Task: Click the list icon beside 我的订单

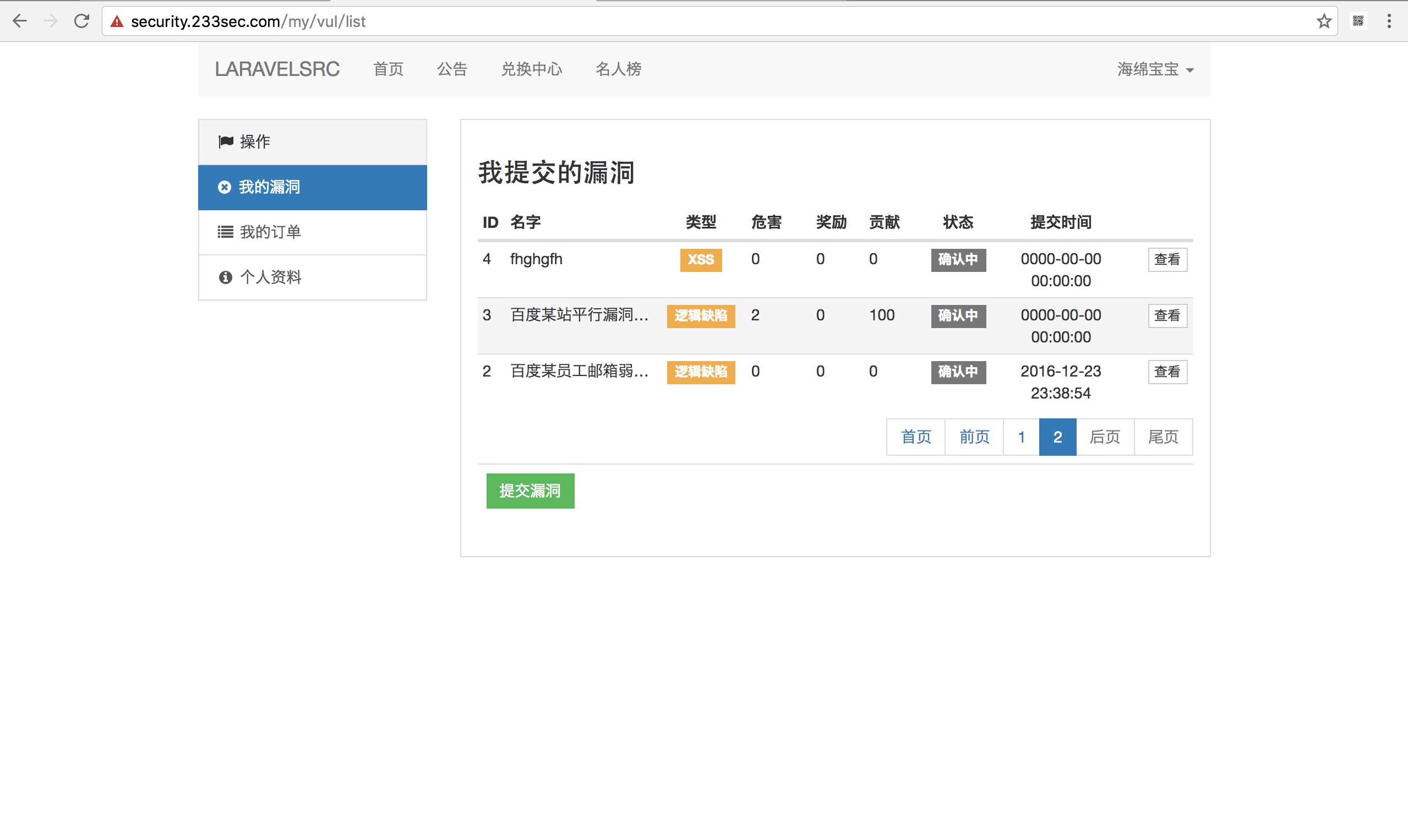Action: (x=225, y=232)
